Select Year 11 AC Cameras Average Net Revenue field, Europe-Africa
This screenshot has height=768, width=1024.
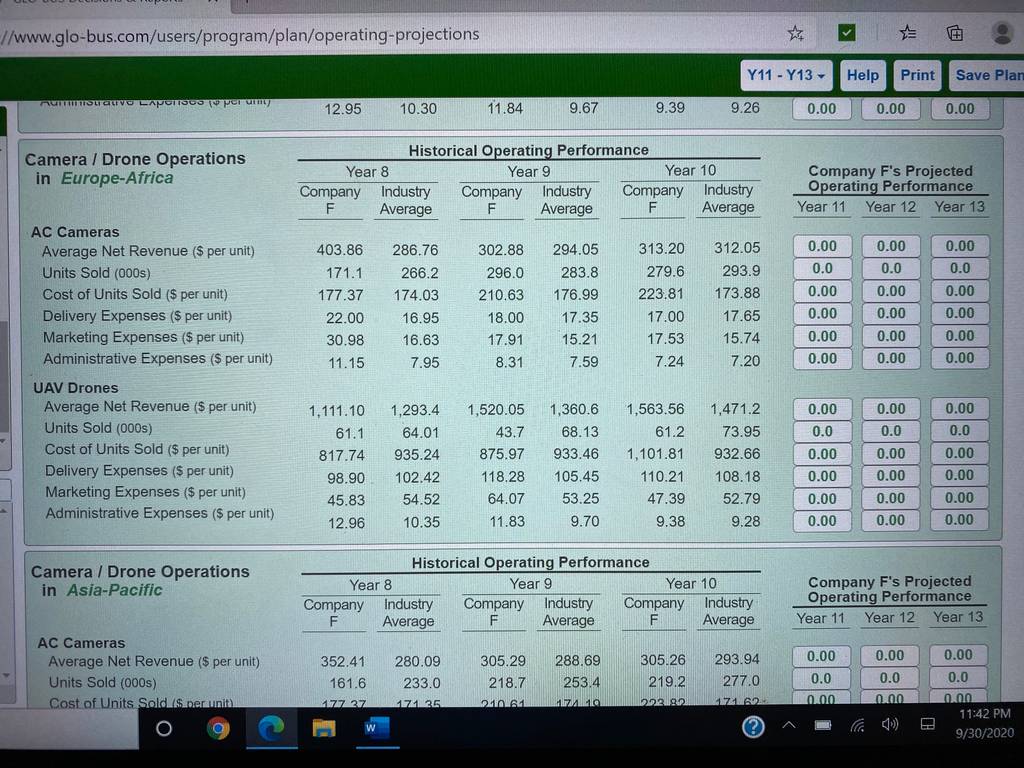pos(822,246)
